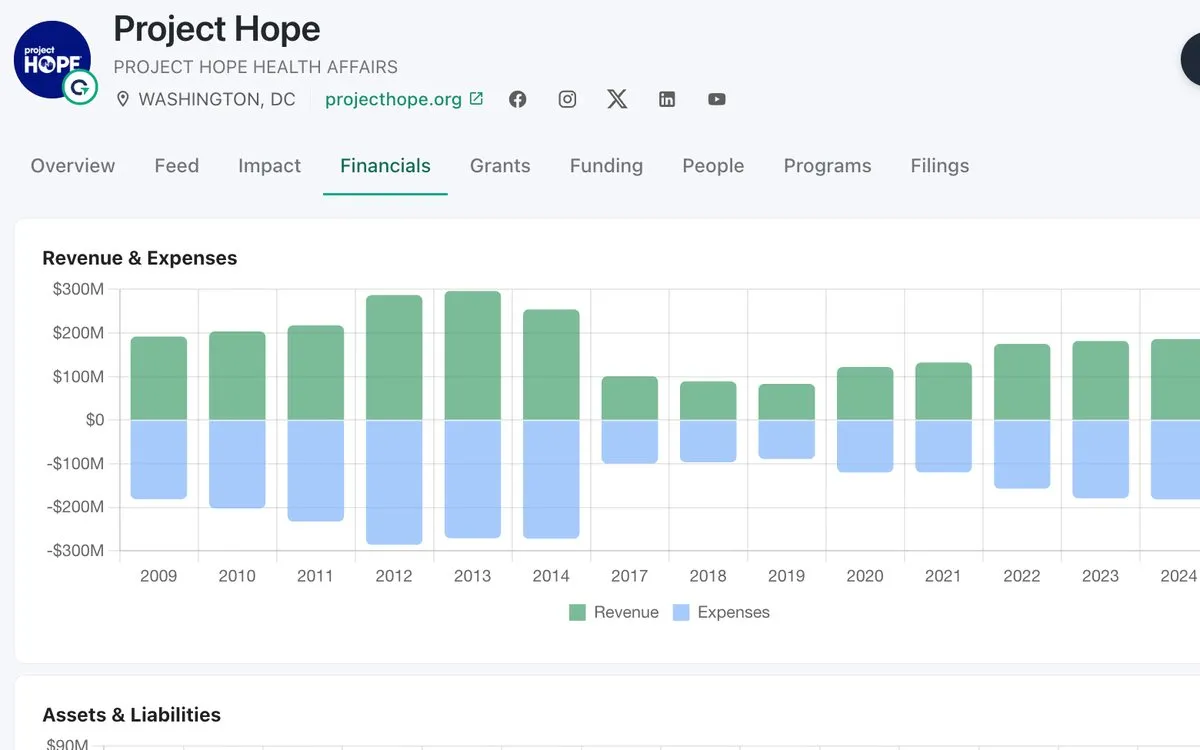Click the 2024 year label

click(x=1179, y=576)
